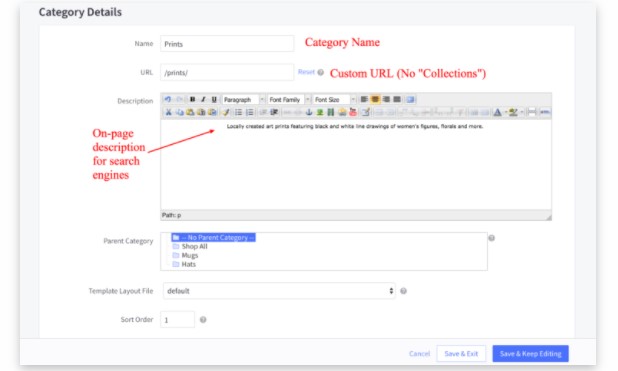
Task: Click Save & Keep Editing
Action: [x=531, y=354]
